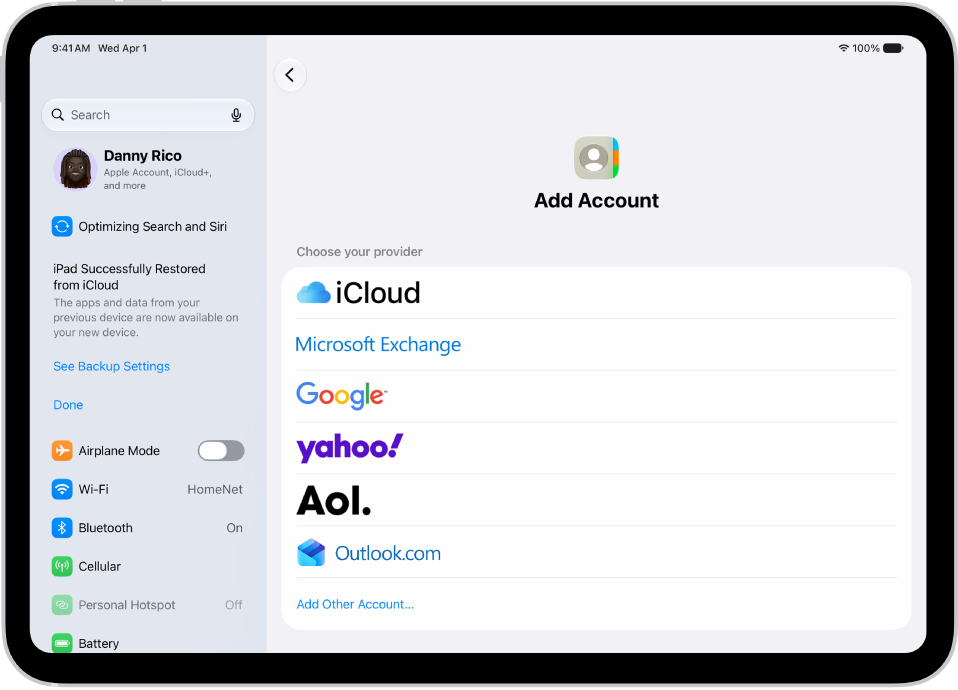Tap the Airplane Mode icon

[62, 451]
